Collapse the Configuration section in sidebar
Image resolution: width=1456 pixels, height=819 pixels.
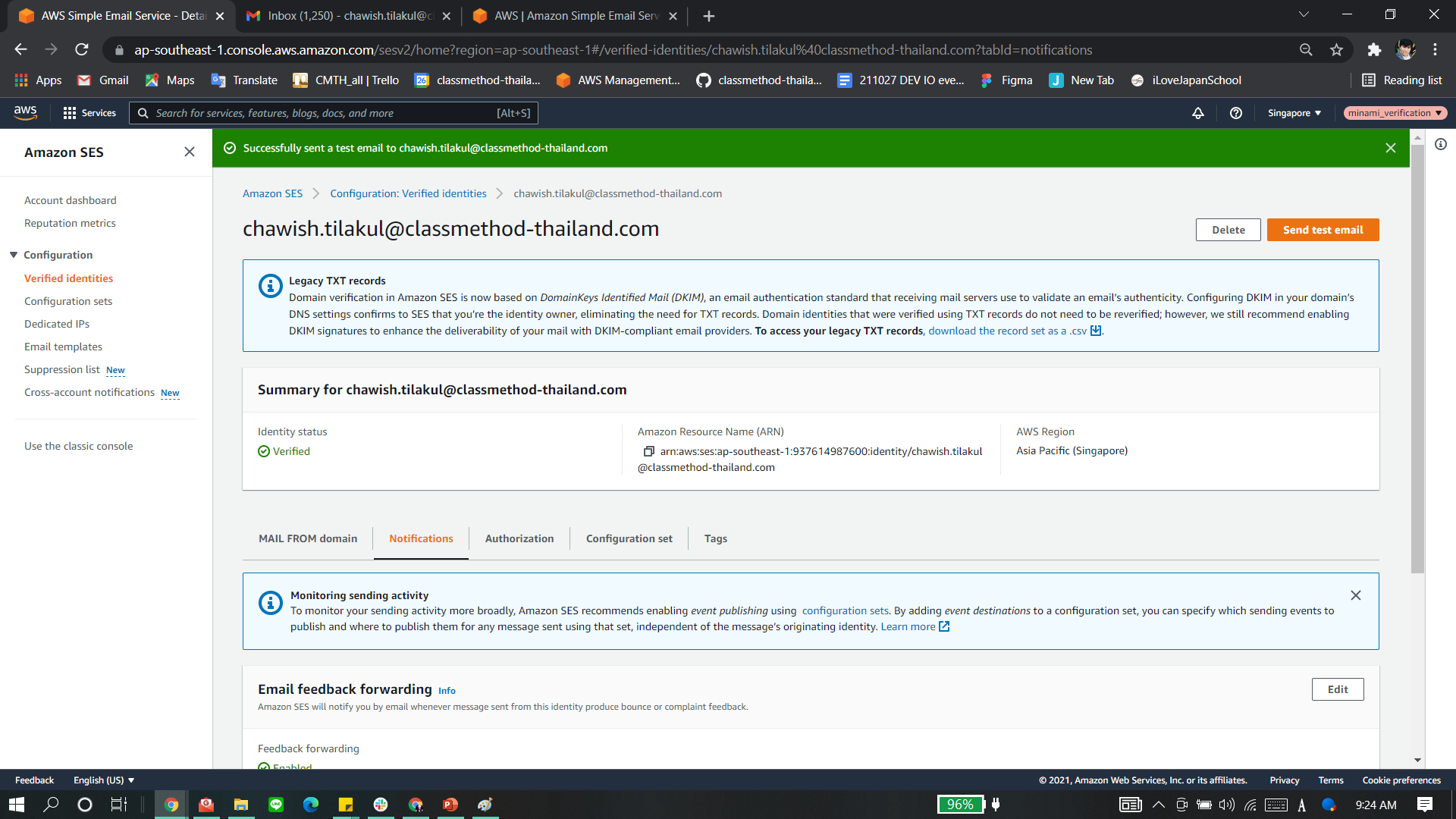[13, 255]
